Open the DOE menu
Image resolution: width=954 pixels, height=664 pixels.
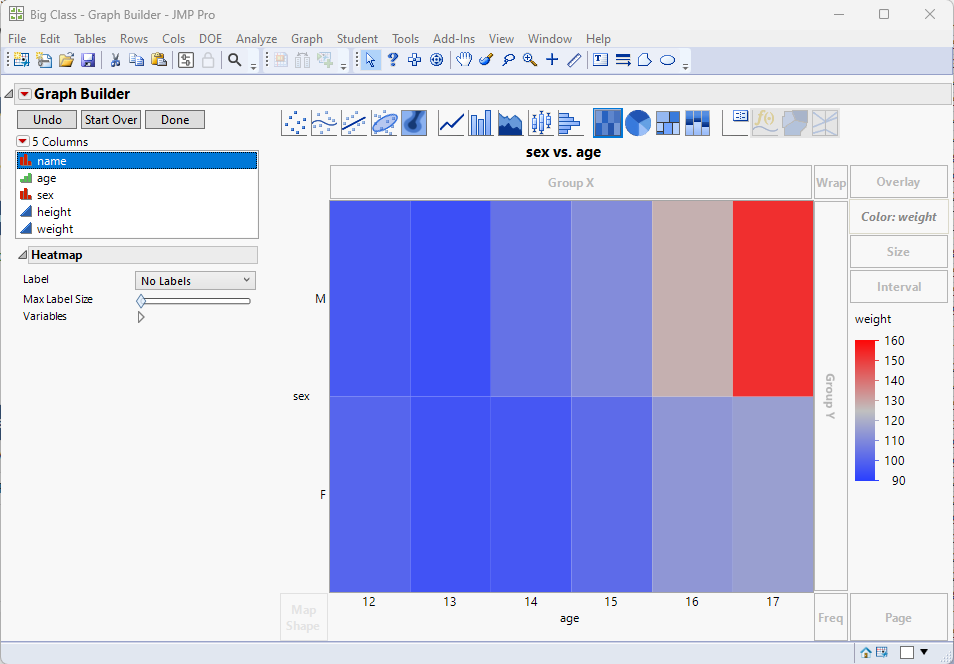point(210,38)
